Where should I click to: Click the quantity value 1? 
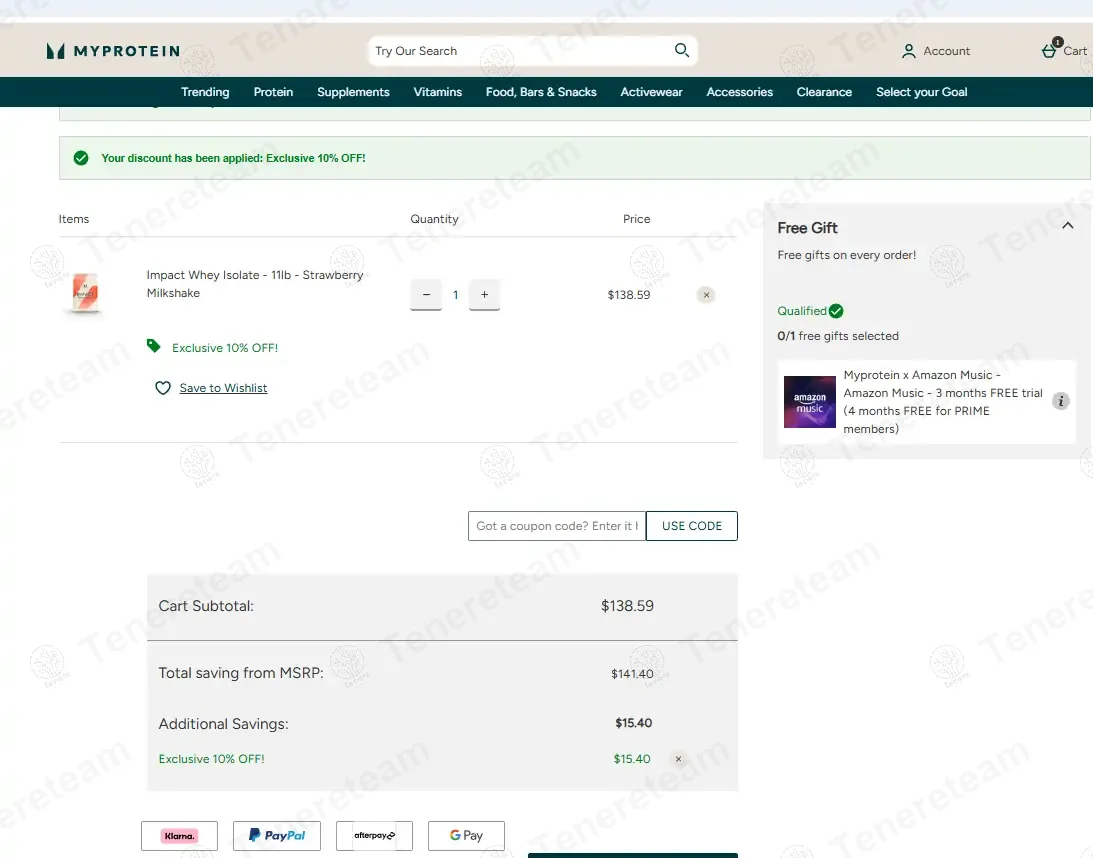click(455, 295)
